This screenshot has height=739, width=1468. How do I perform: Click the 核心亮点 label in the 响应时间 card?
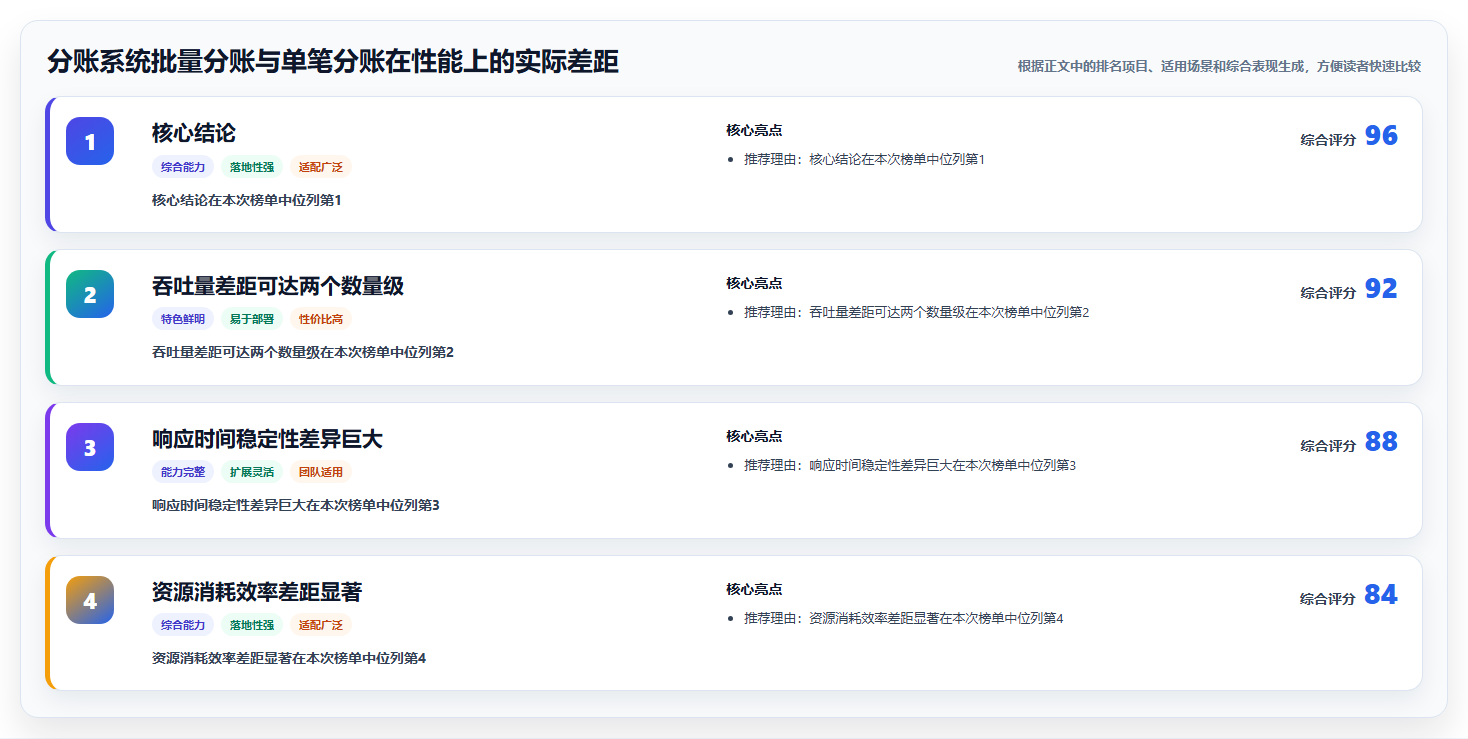[x=754, y=436]
